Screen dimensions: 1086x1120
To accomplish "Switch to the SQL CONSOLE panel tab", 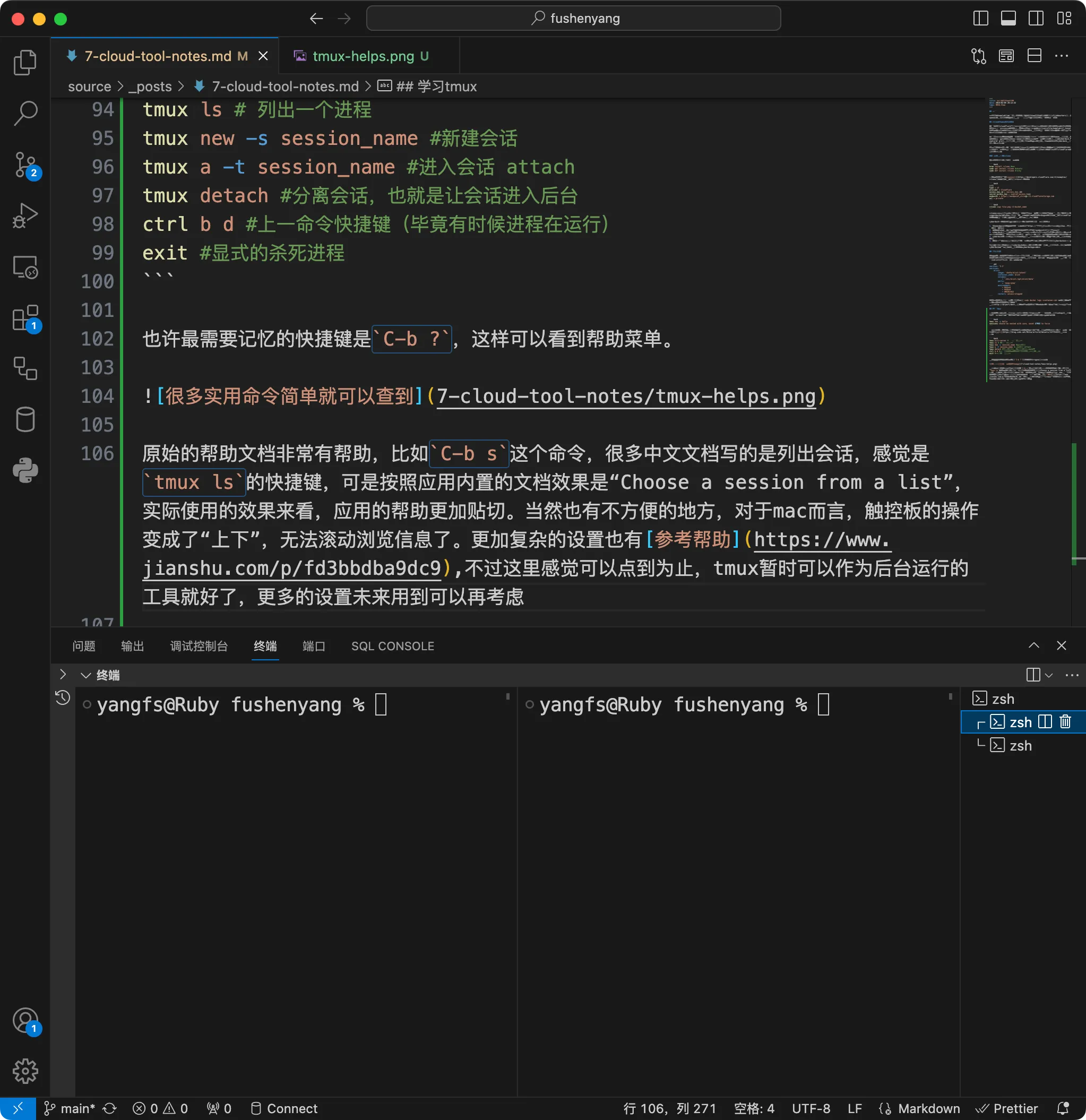I will click(392, 647).
